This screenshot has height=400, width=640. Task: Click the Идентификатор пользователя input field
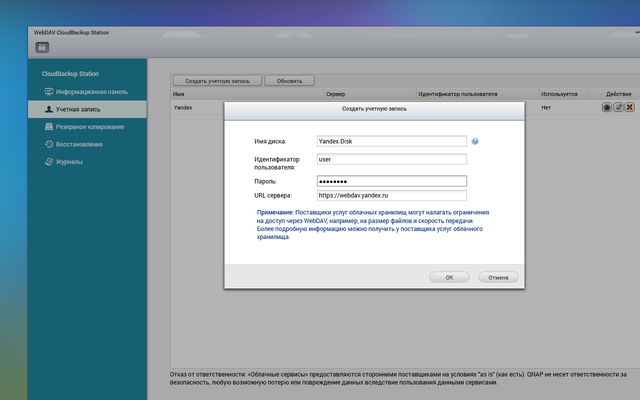coord(391,159)
